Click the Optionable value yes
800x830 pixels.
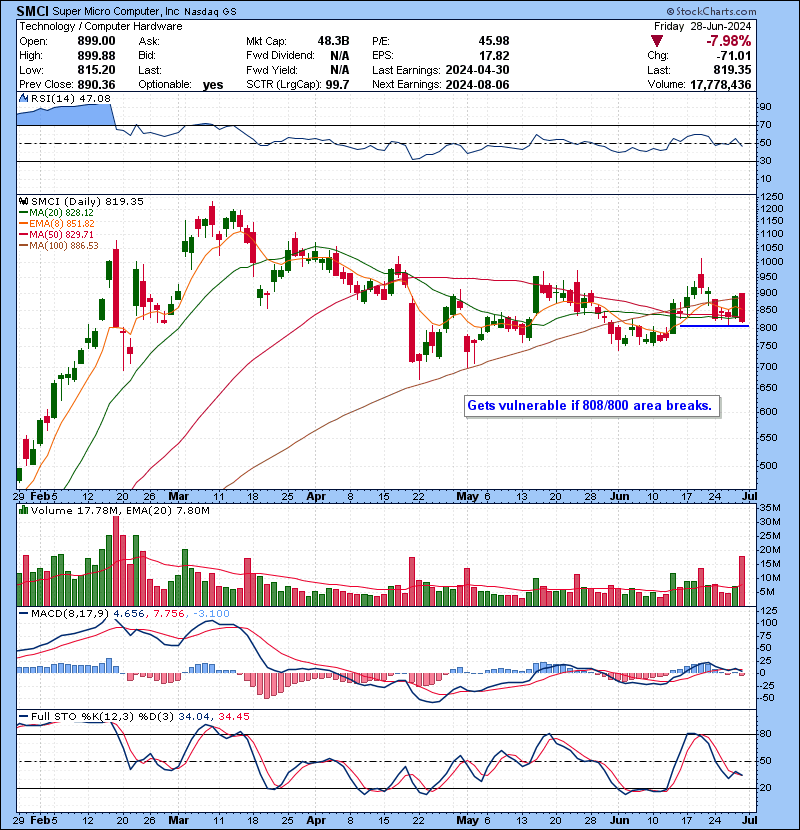click(213, 85)
